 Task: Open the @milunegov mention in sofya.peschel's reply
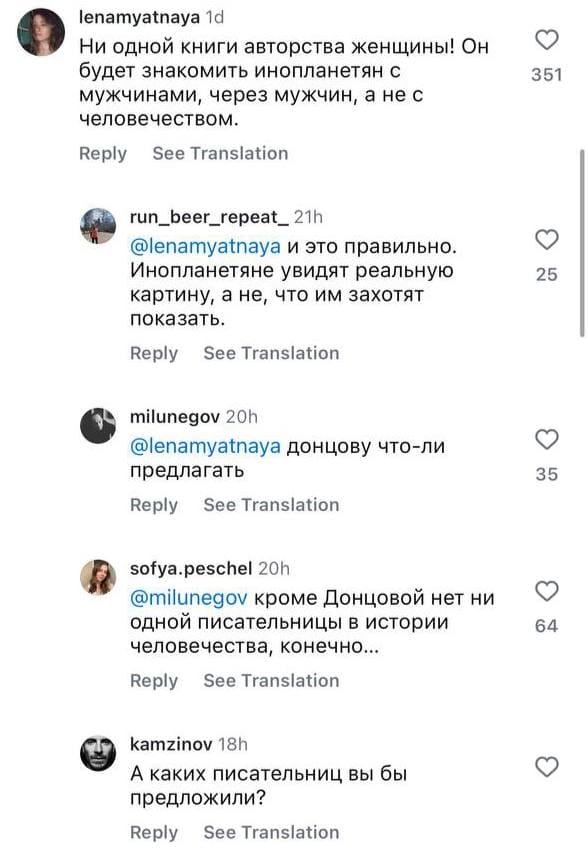[x=189, y=598]
